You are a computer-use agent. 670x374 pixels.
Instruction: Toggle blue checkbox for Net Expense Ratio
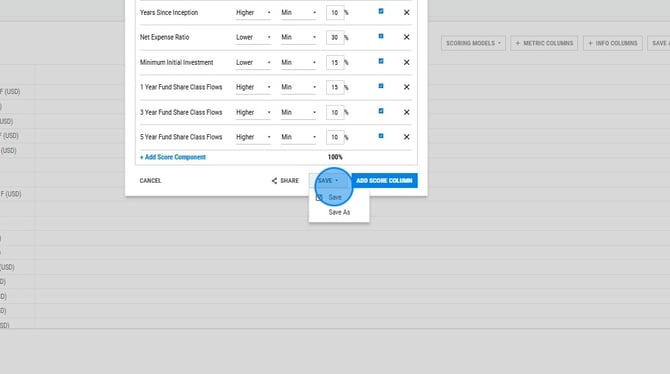coord(381,36)
